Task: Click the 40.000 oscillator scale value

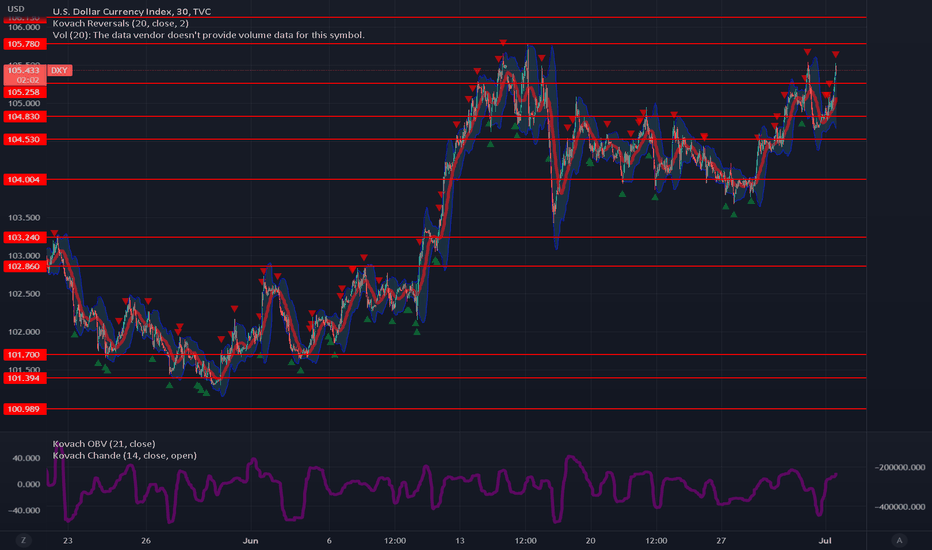Action: (x=26, y=458)
